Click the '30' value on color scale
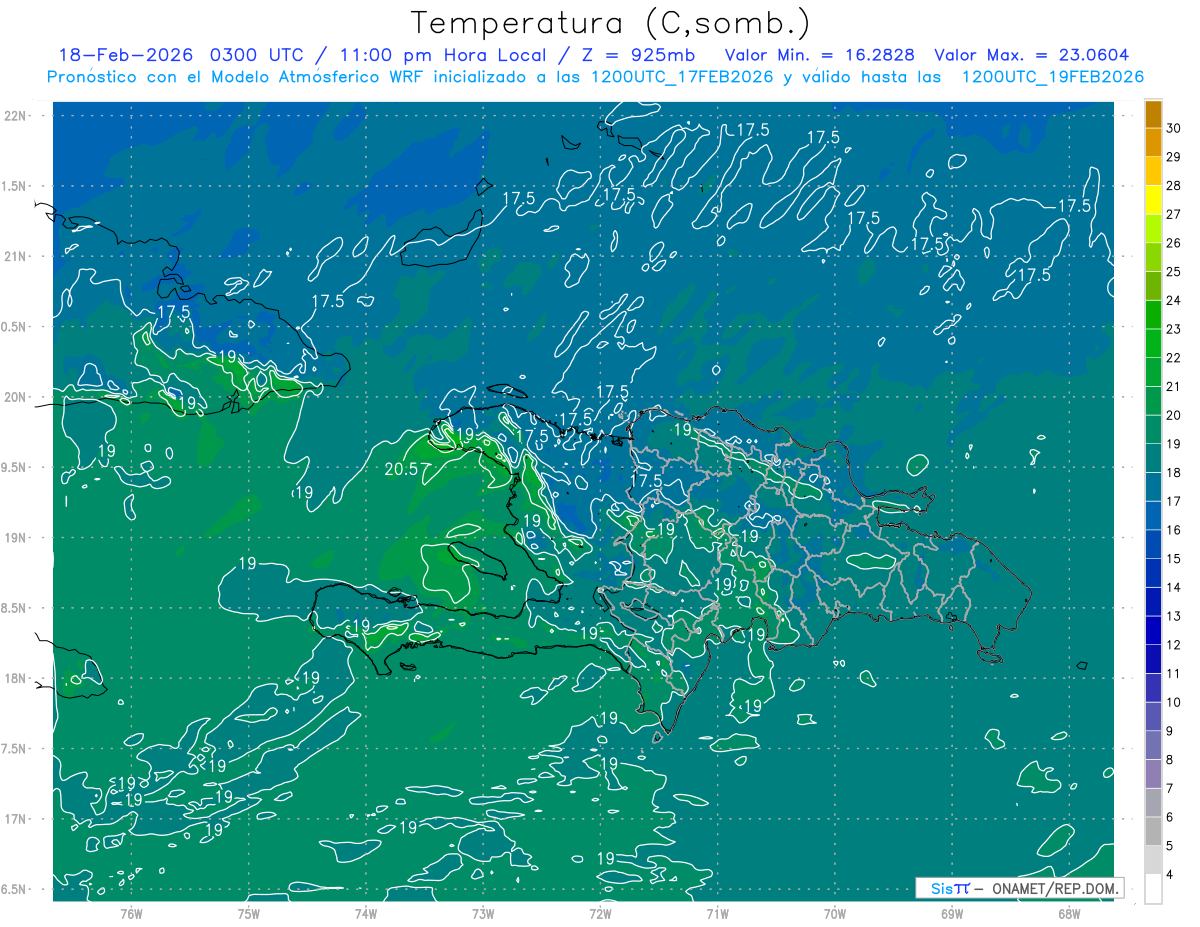1200x927 pixels. (1174, 128)
